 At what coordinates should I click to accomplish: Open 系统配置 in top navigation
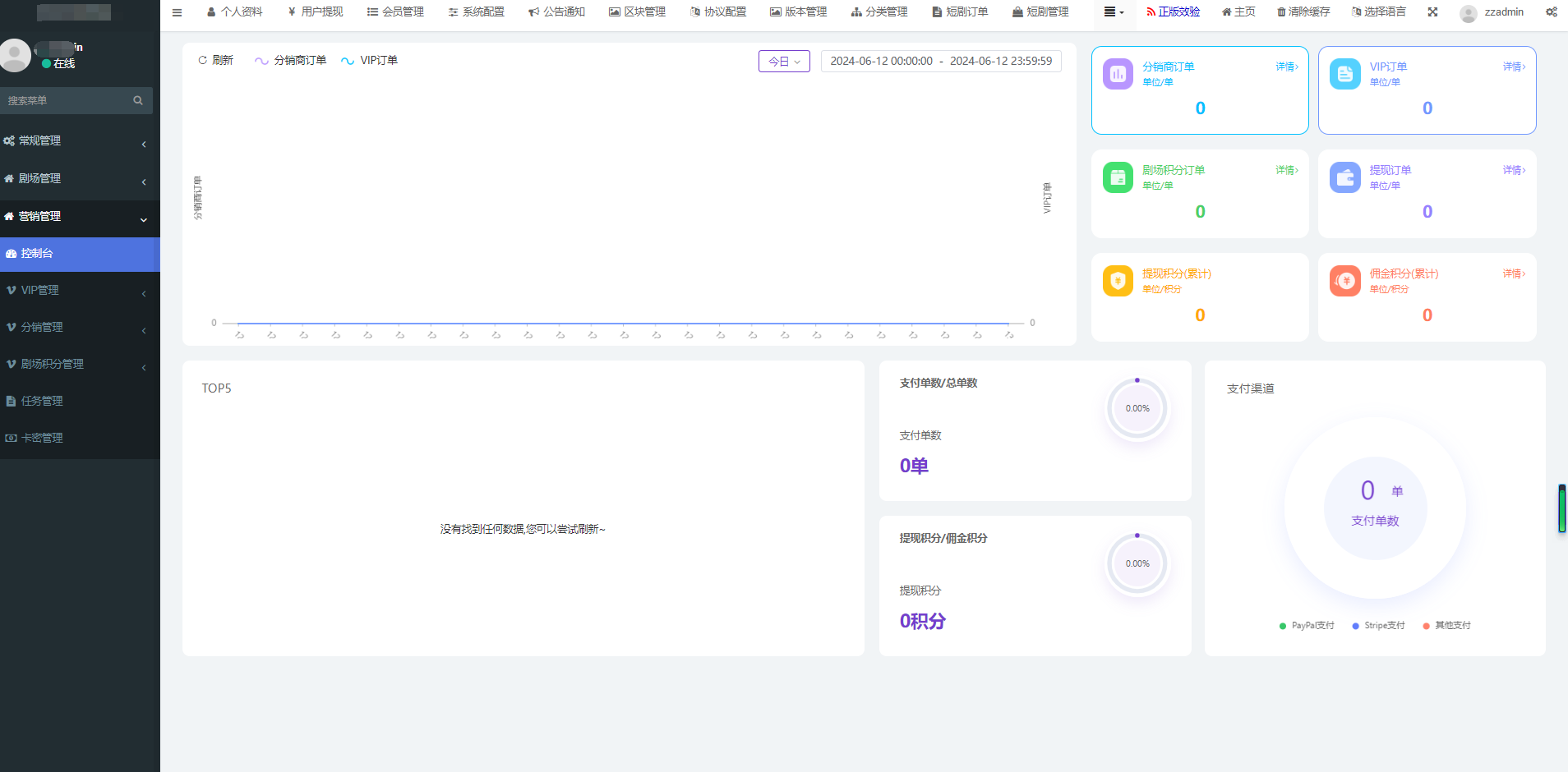point(477,12)
